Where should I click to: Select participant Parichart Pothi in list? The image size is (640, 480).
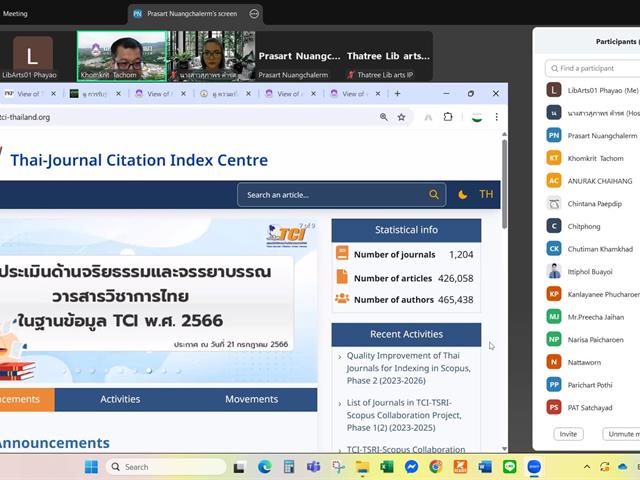click(593, 384)
